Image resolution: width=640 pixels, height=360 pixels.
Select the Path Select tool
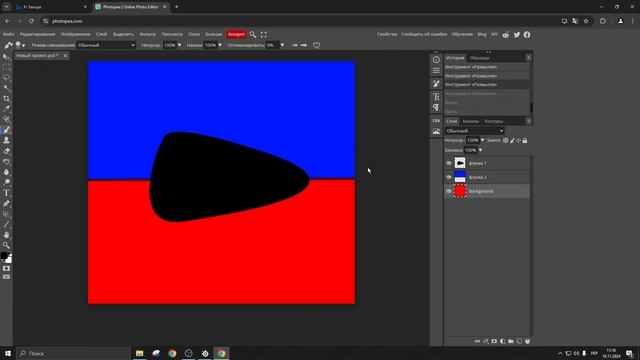6,214
